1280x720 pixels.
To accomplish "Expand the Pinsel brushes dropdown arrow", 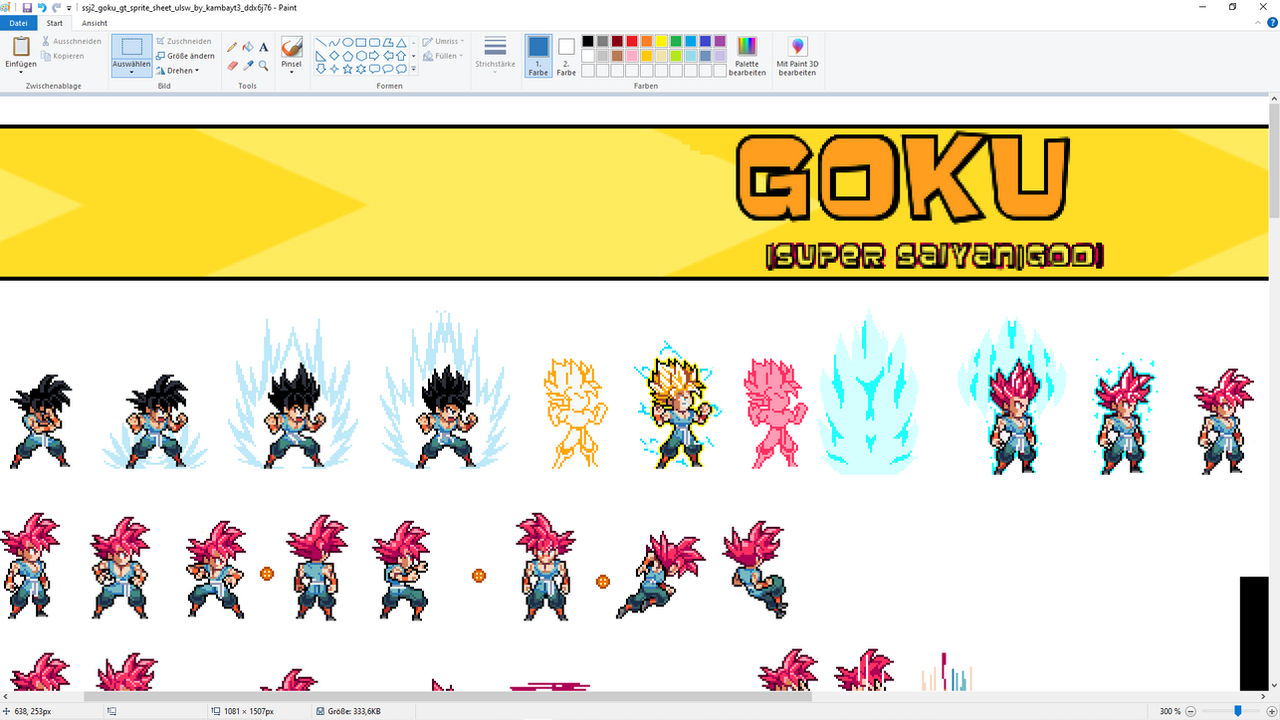I will [x=291, y=72].
